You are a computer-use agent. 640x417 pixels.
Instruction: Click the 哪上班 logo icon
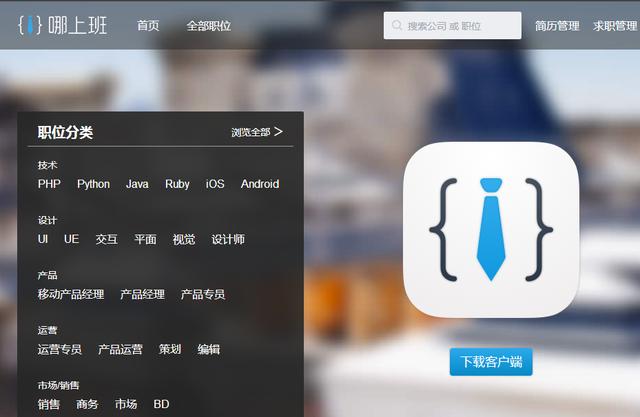31,25
